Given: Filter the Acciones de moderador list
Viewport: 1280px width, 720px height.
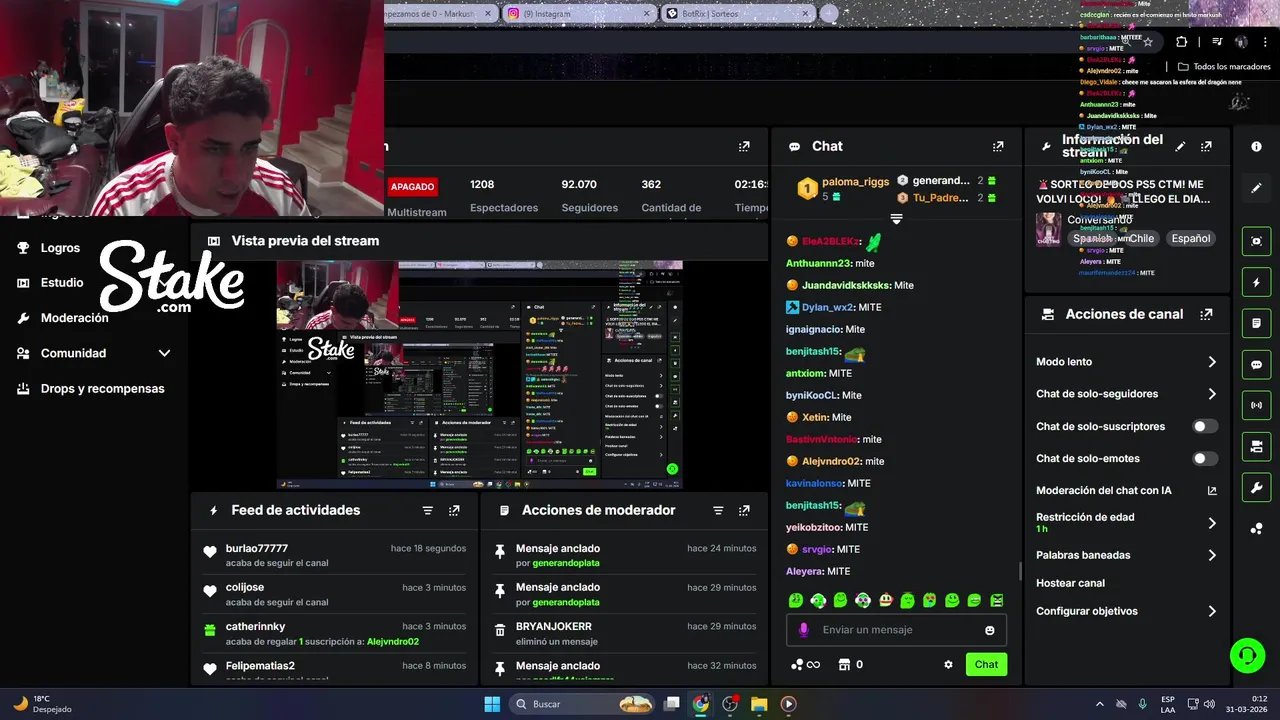Looking at the screenshot, I should [x=718, y=510].
